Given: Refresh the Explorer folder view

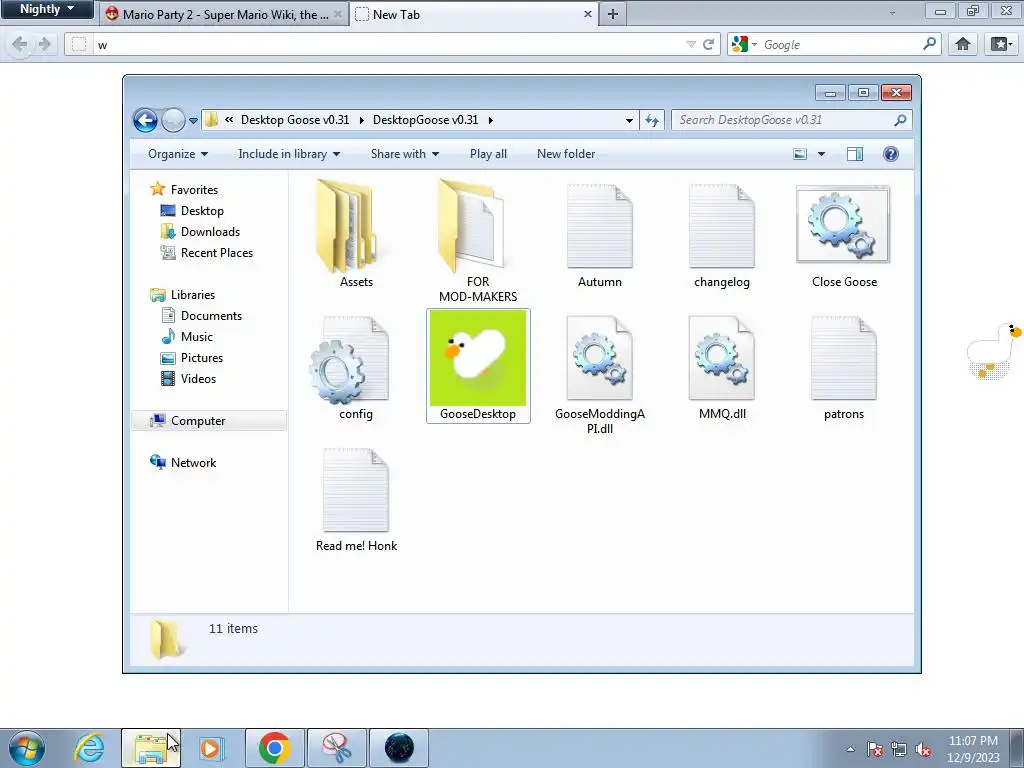Looking at the screenshot, I should coord(652,120).
